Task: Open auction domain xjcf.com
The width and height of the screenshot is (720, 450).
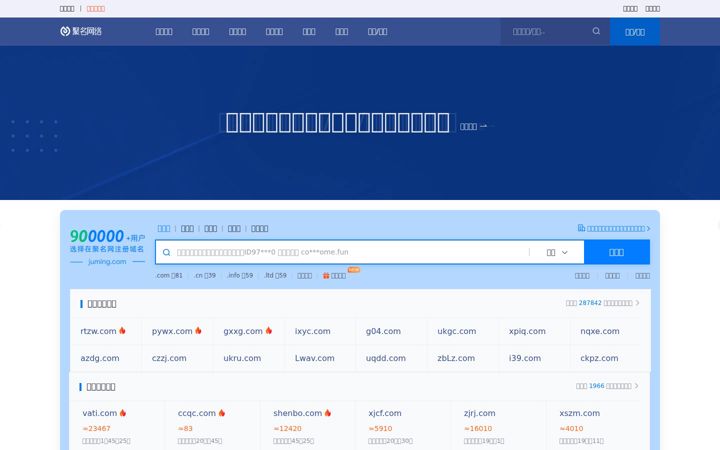Action: pyautogui.click(x=385, y=413)
